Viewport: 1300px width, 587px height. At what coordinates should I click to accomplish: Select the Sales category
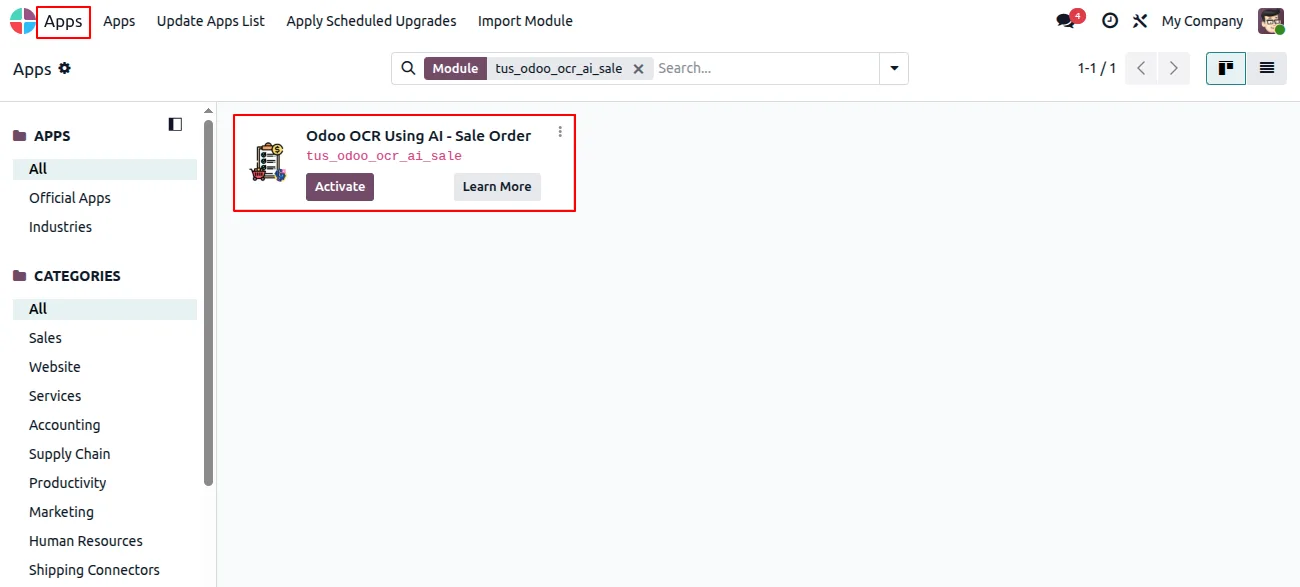105,338
